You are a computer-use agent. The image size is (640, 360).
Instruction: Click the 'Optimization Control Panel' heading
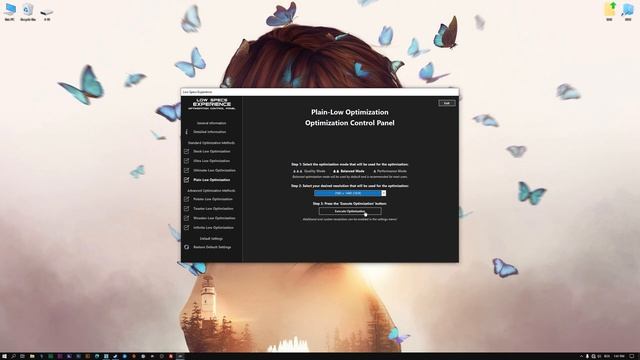click(x=350, y=123)
